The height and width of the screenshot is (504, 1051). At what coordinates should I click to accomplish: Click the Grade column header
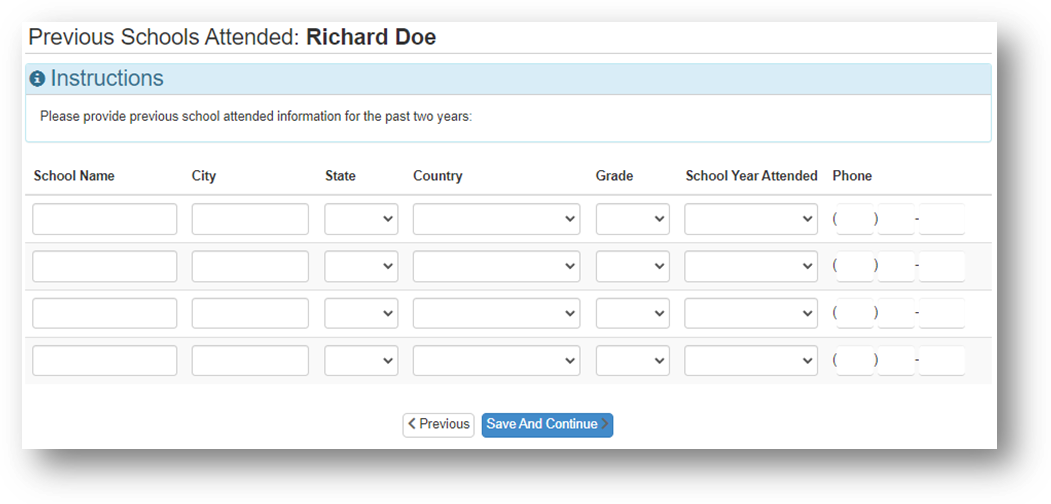point(615,176)
